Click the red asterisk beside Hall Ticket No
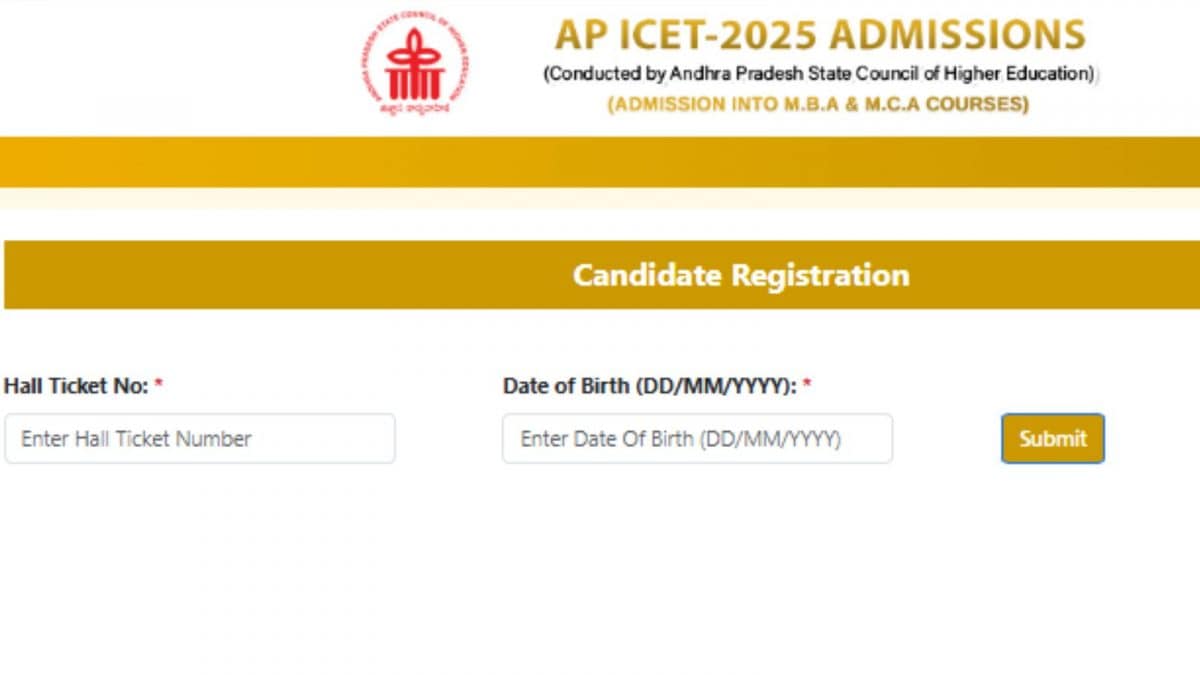The width and height of the screenshot is (1200, 675). [x=158, y=384]
